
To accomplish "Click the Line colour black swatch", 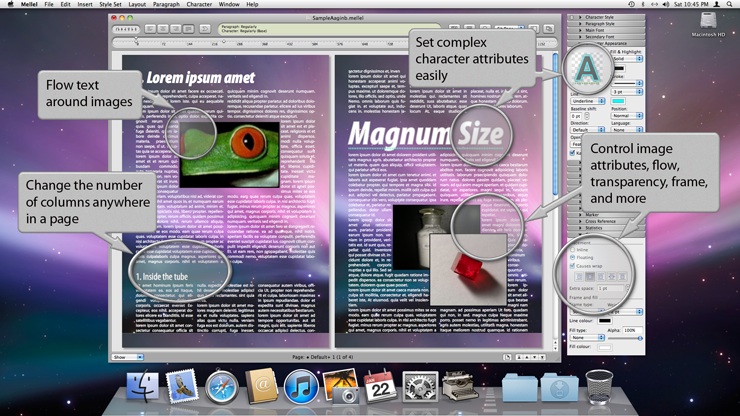I will tap(605, 320).
